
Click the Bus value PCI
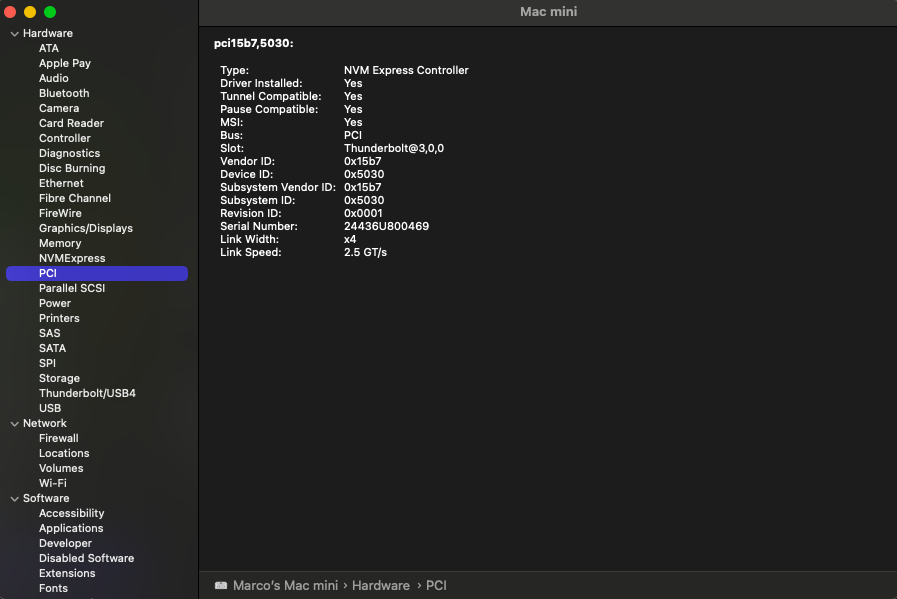coord(352,136)
